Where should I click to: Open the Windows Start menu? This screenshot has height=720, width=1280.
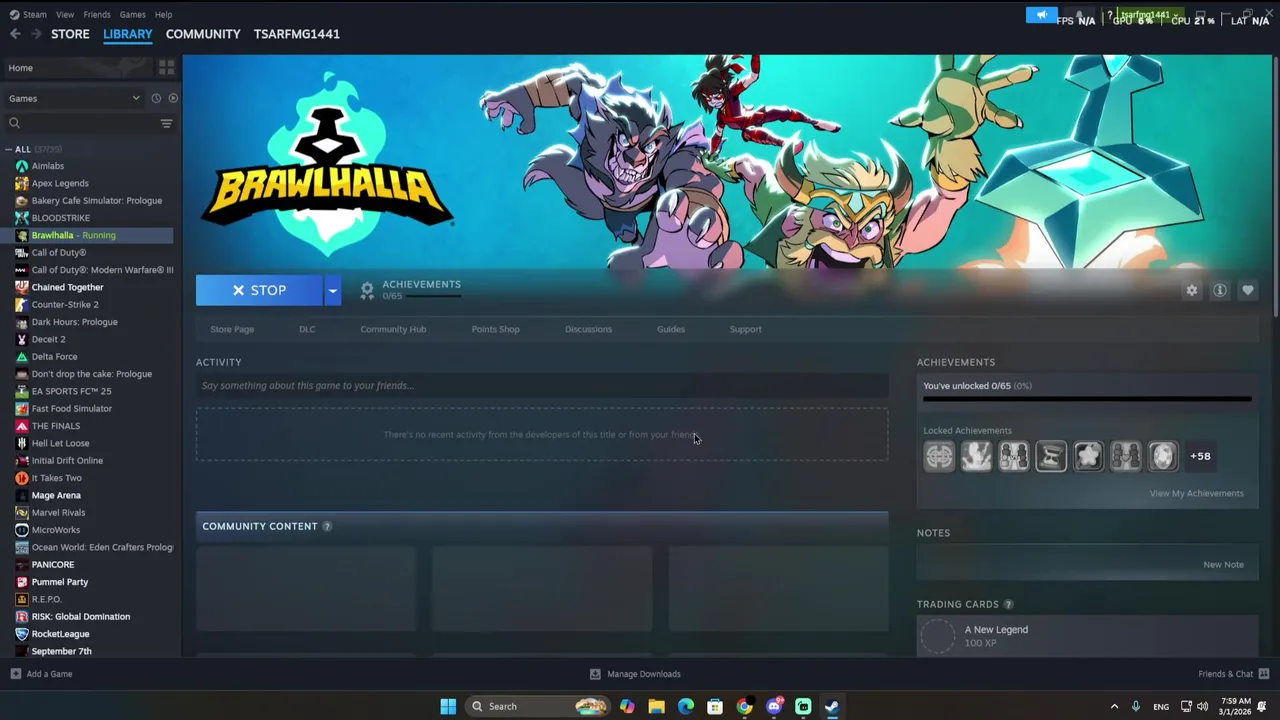(x=448, y=706)
